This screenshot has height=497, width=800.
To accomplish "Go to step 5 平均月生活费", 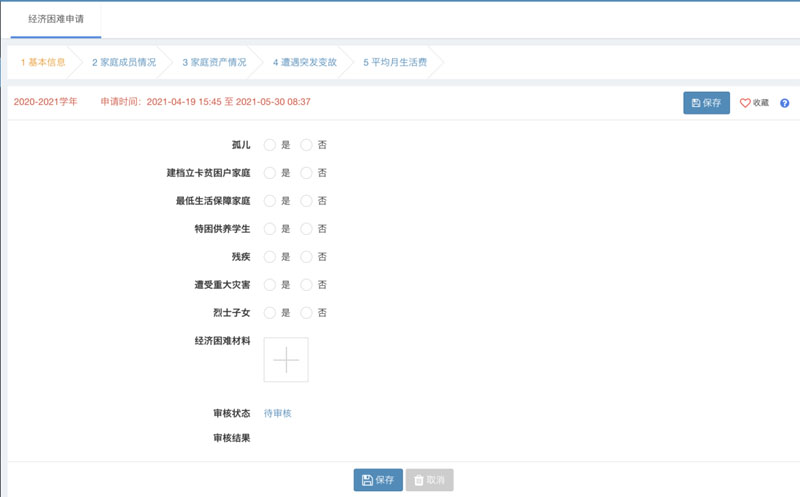I will click(393, 62).
